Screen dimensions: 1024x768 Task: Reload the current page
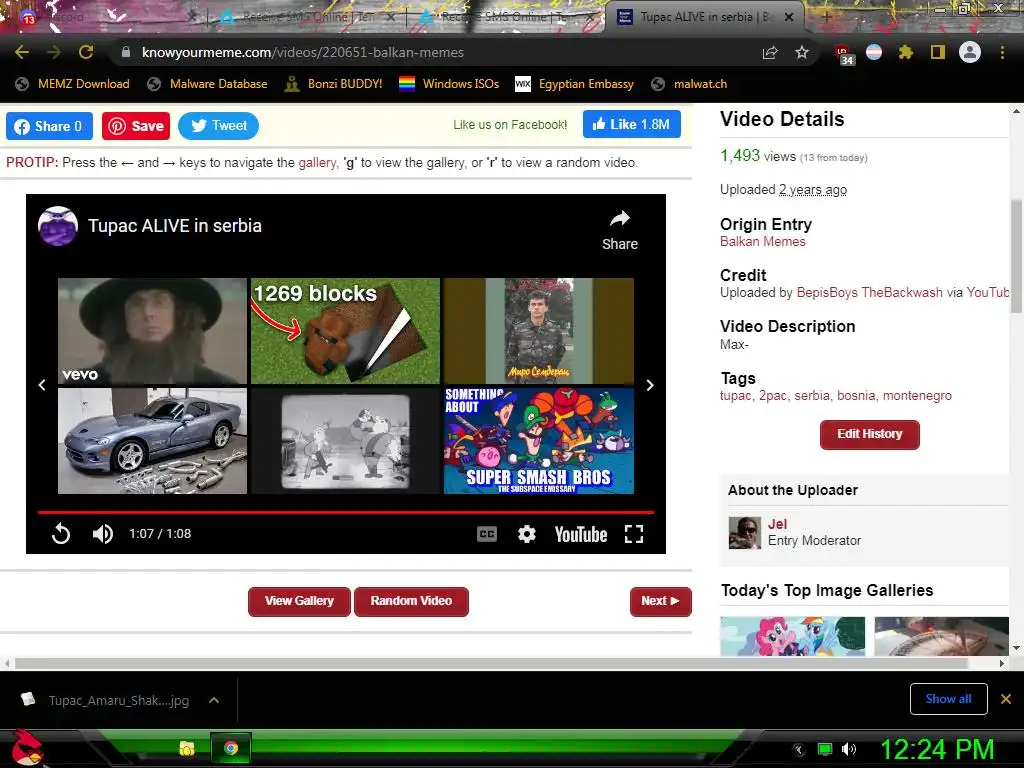86,52
